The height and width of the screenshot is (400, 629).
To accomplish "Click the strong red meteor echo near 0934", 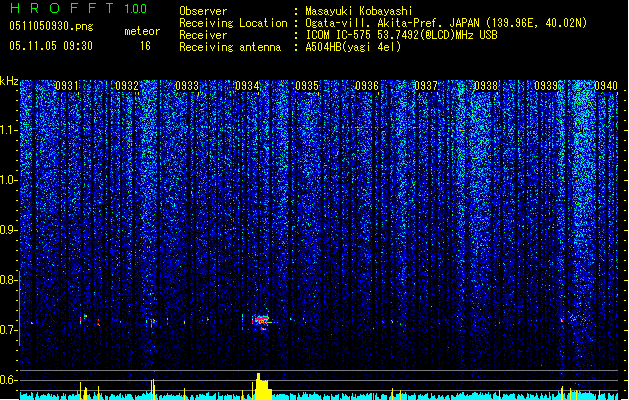I will 262,321.
